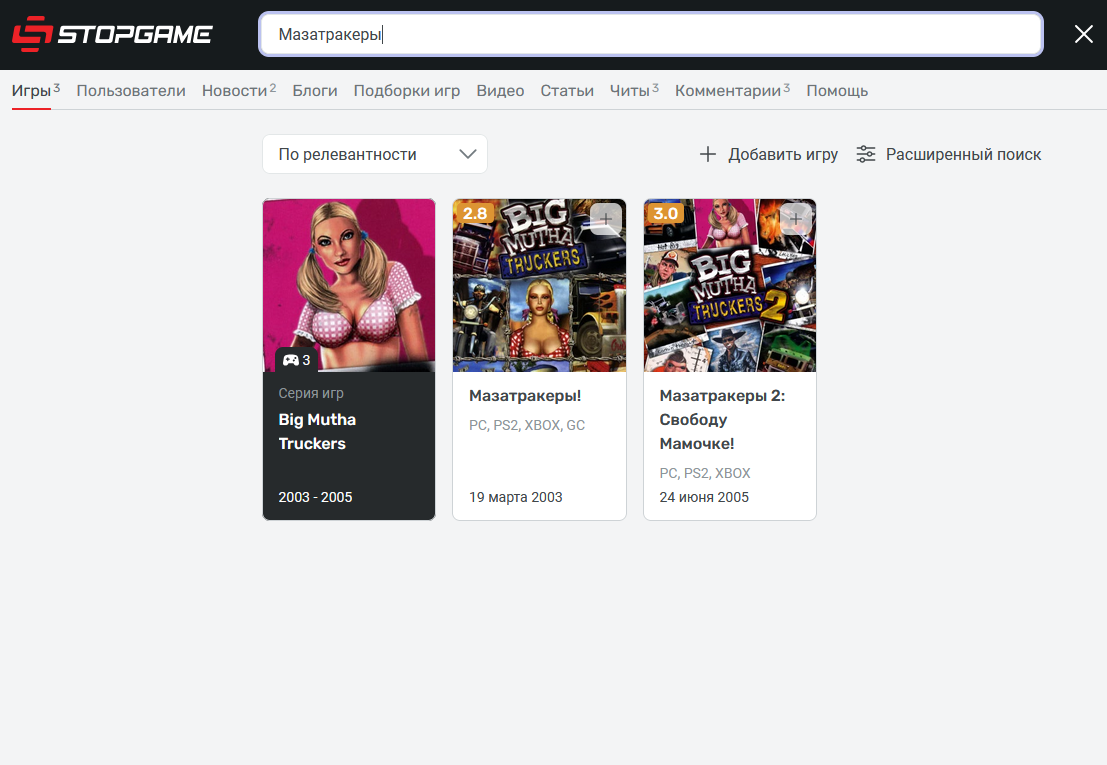View the Комментарии tab
Viewport: 1107px width, 765px height.
(728, 91)
